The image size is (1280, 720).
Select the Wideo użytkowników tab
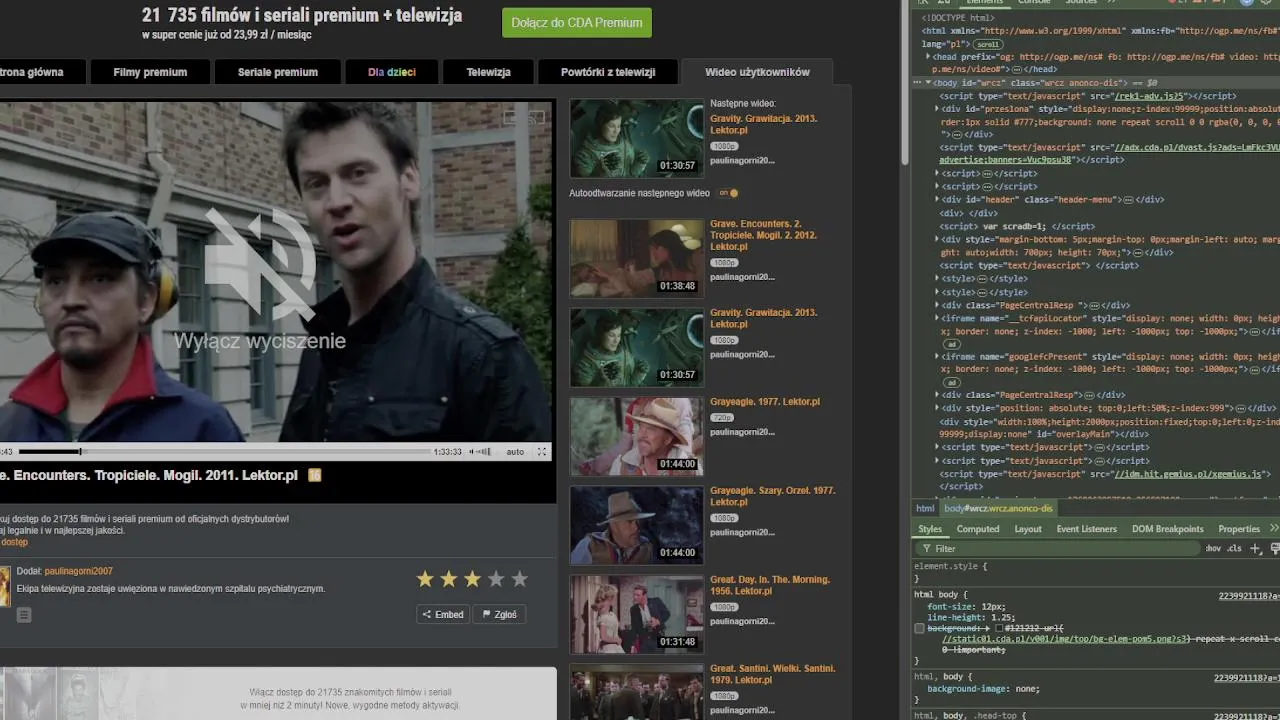click(x=757, y=72)
